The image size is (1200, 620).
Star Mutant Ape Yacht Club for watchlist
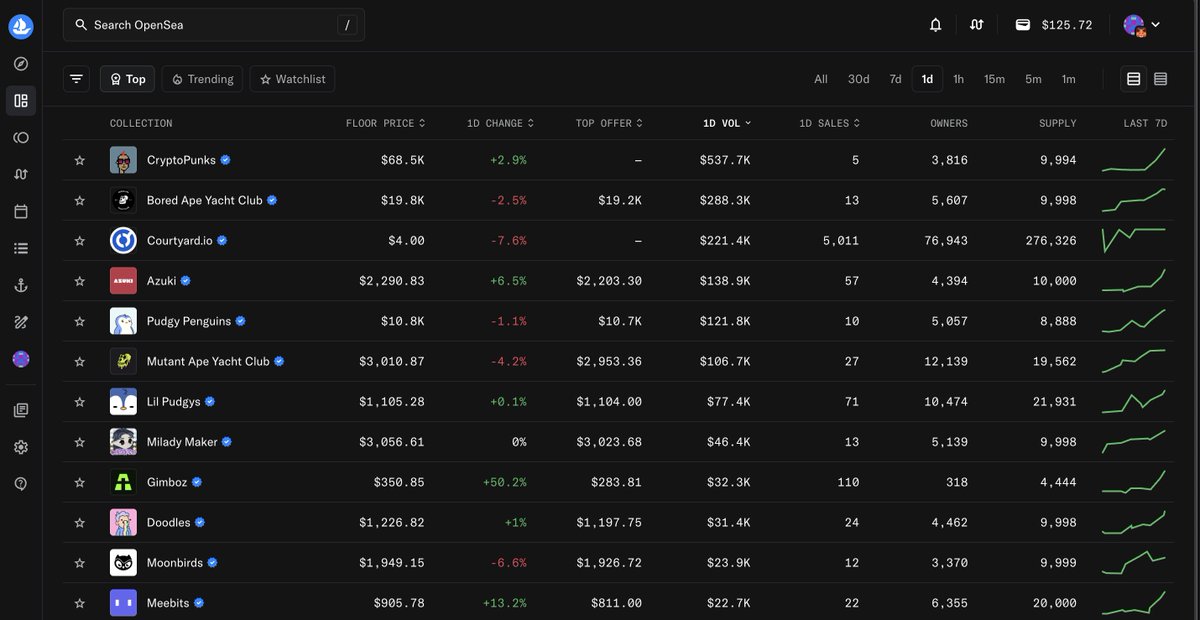coord(80,362)
